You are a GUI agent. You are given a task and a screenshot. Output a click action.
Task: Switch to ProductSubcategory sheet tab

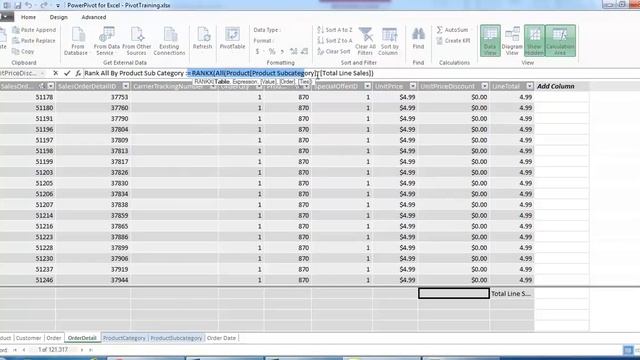pyautogui.click(x=176, y=338)
